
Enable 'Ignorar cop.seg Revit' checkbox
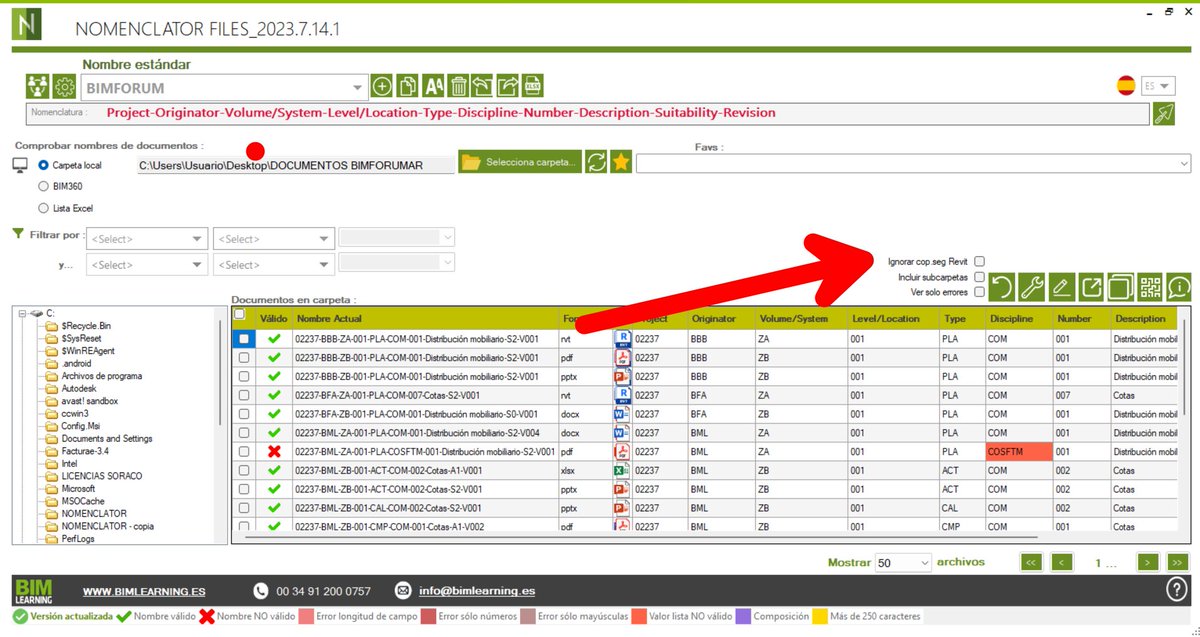point(979,261)
